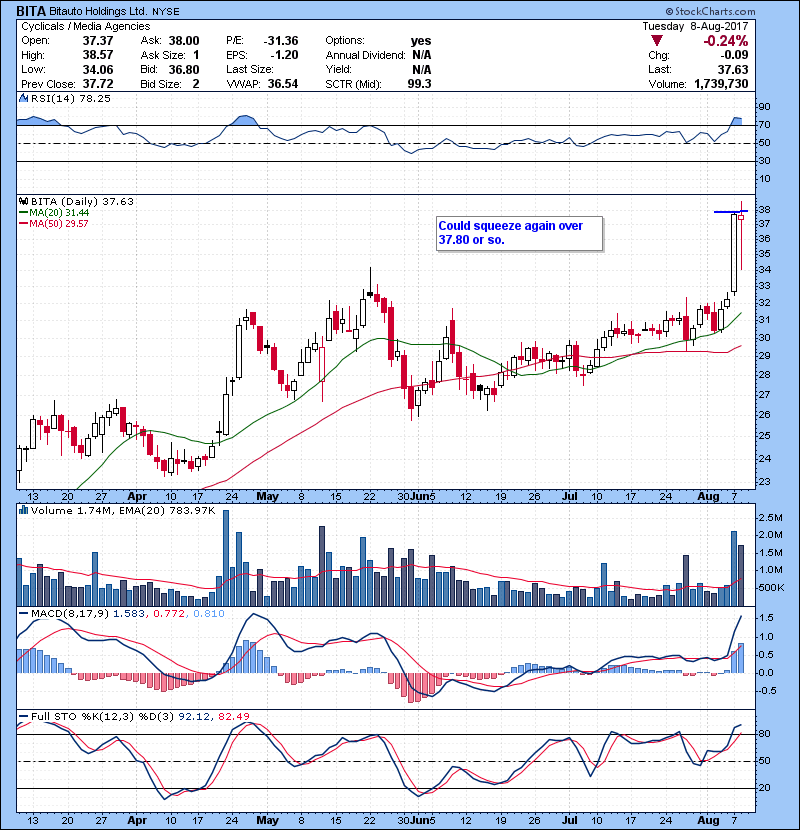Viewport: 800px width, 830px height.
Task: Click the volume bars icon beside Volume label
Action: (23, 510)
